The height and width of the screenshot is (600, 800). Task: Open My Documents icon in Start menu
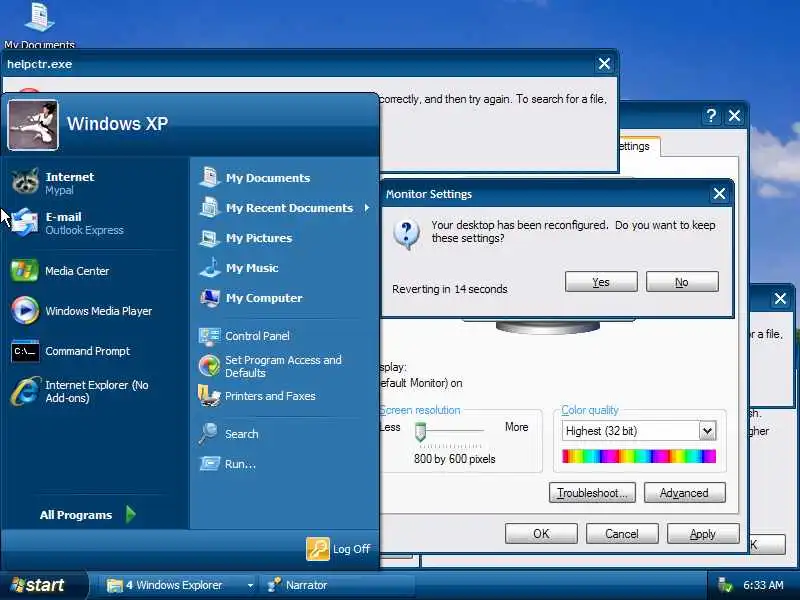[209, 177]
